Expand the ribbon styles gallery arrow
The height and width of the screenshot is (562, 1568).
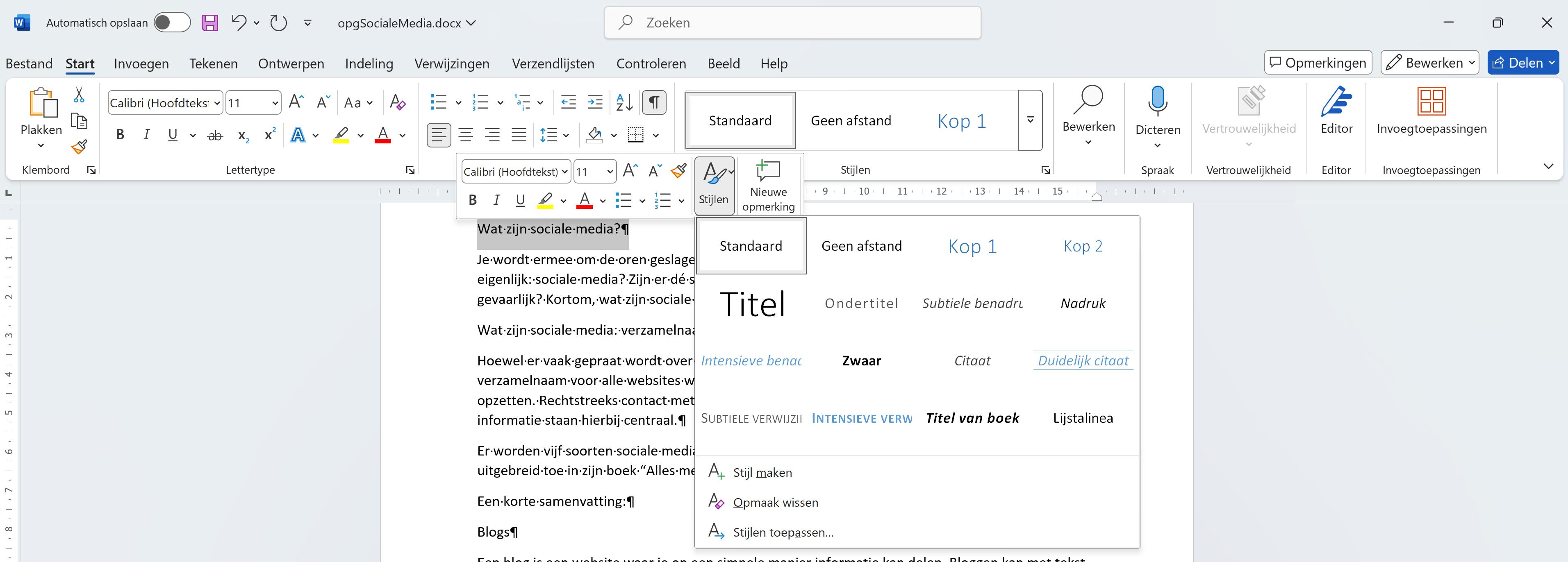(x=1030, y=120)
